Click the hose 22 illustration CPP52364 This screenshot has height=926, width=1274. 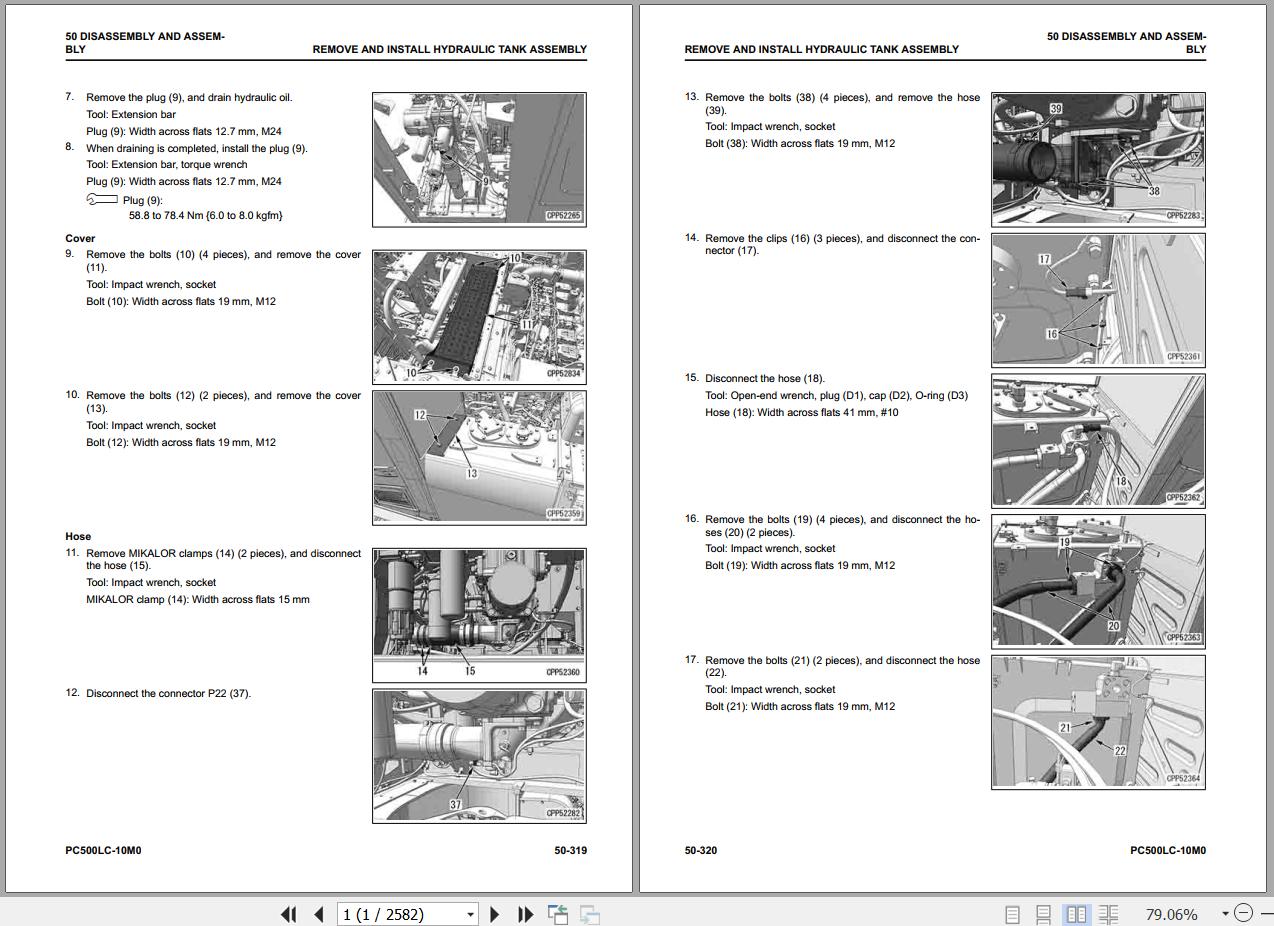tap(1098, 721)
